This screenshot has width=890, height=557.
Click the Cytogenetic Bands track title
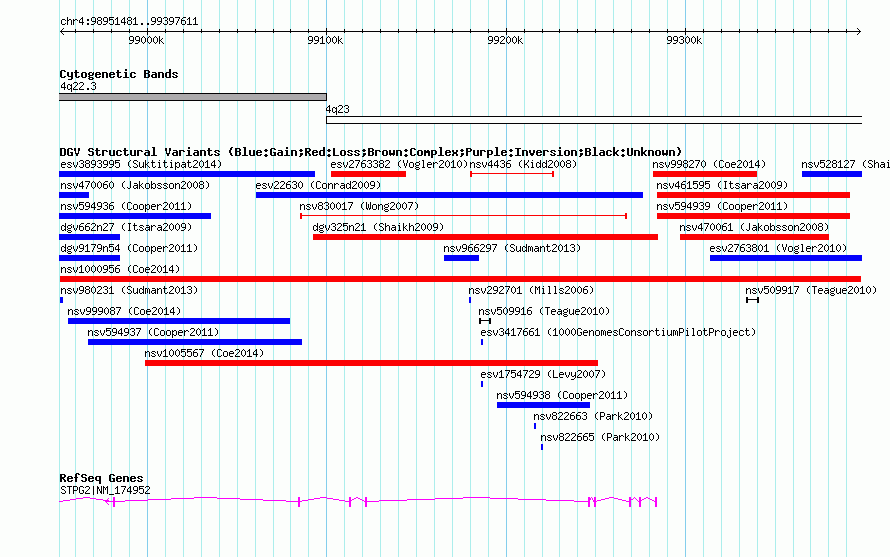[x=119, y=74]
